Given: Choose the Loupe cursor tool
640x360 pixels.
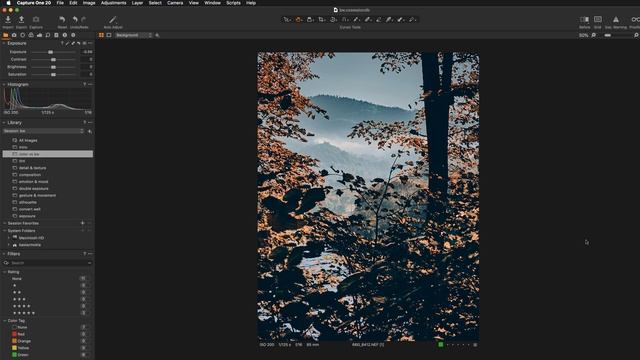Looking at the screenshot, I should (310, 20).
